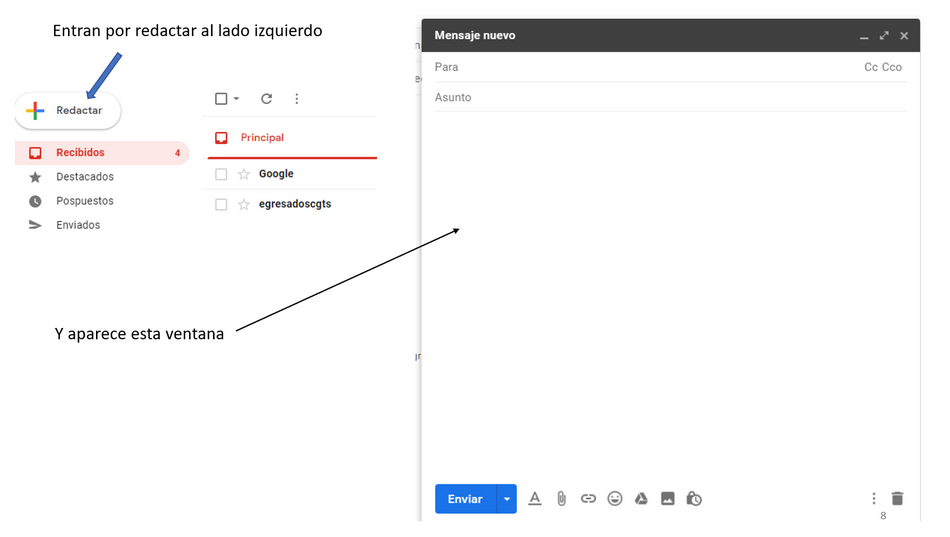Image resolution: width=950 pixels, height=537 pixels.
Task: Refresh the inbox list
Action: pyautogui.click(x=266, y=99)
